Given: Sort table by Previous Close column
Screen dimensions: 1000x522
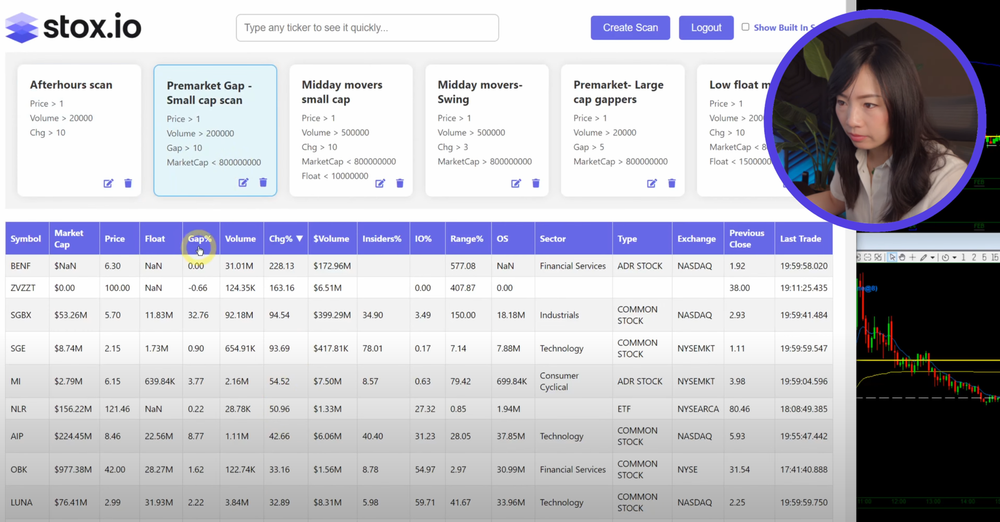Looking at the screenshot, I should point(747,239).
